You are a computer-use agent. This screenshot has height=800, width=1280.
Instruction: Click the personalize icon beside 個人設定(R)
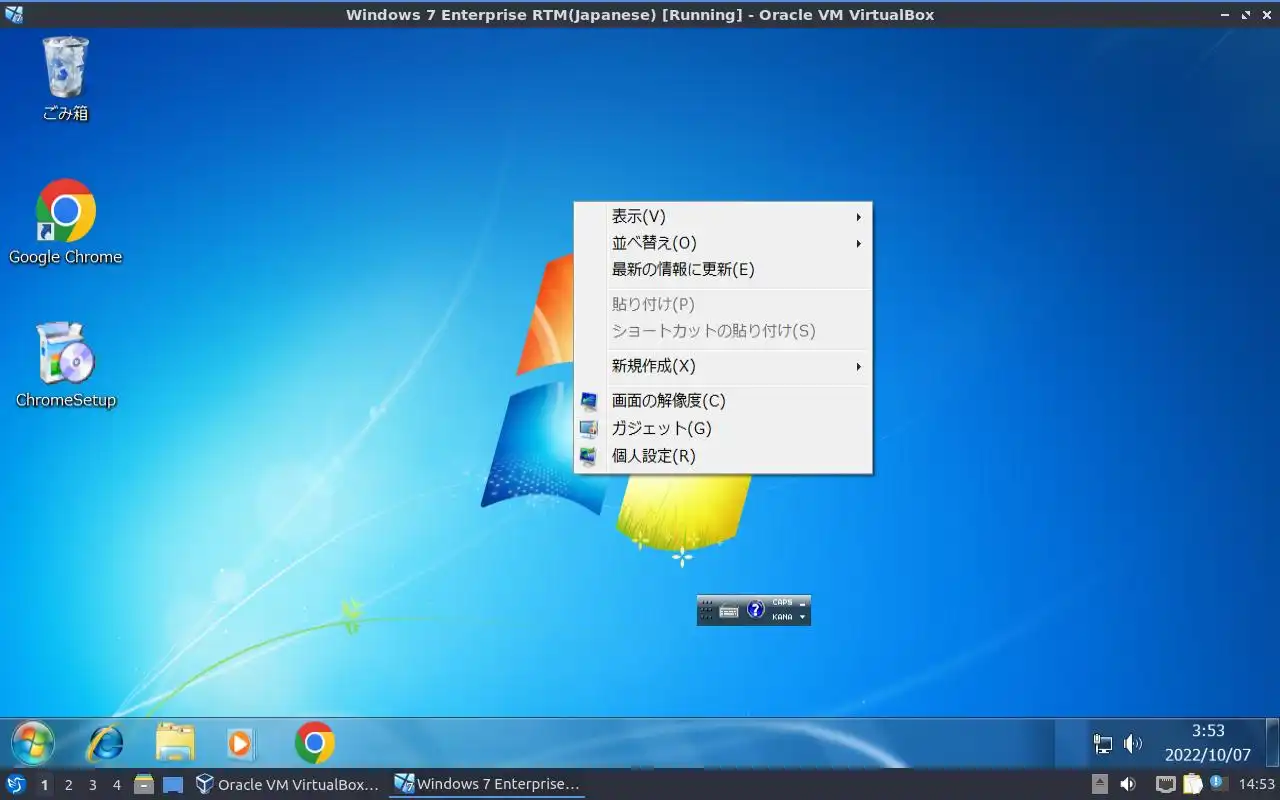click(x=589, y=456)
